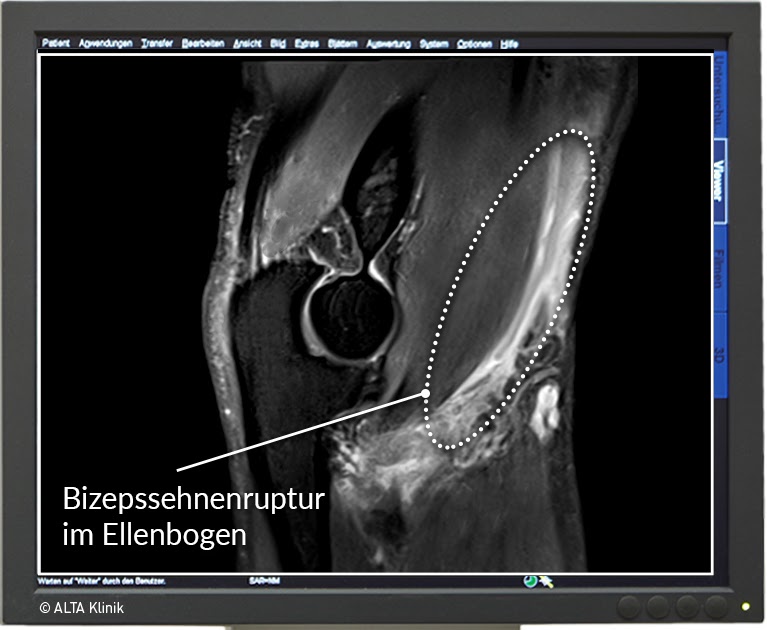Click the elbow MRI image in the viewer
The image size is (767, 630).
click(x=375, y=314)
